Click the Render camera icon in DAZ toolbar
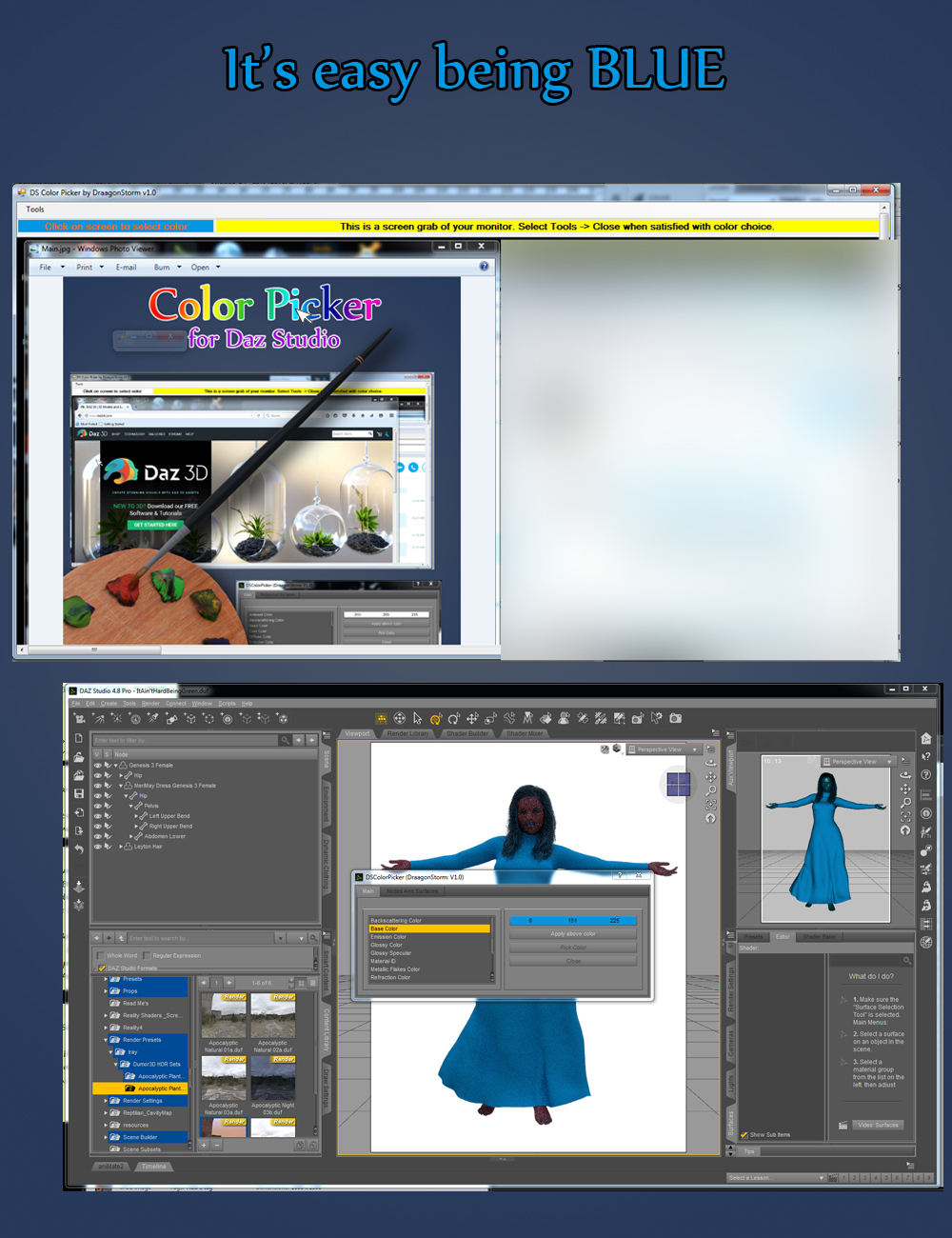This screenshot has height=1238, width=952. (675, 718)
